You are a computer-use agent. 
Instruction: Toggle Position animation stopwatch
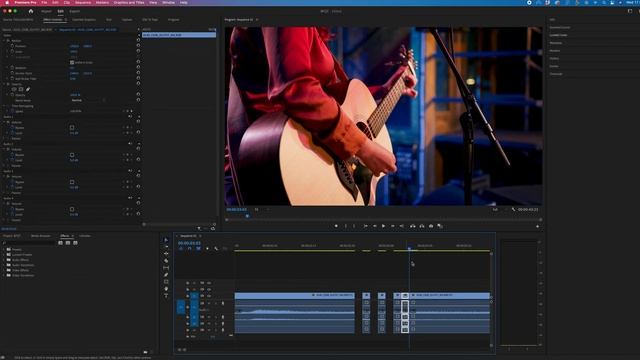point(12,46)
